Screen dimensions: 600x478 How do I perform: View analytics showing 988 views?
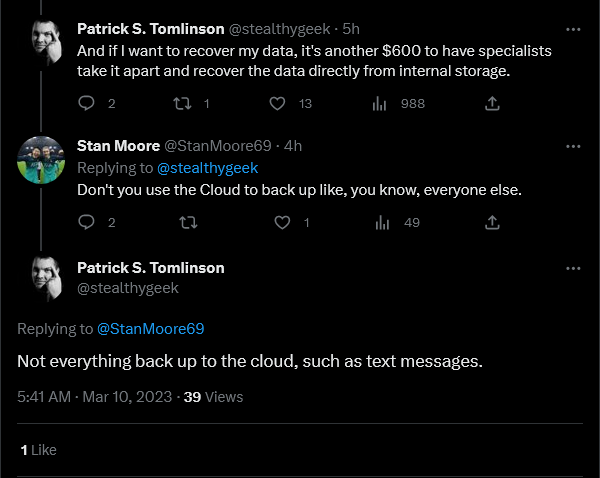tap(379, 103)
